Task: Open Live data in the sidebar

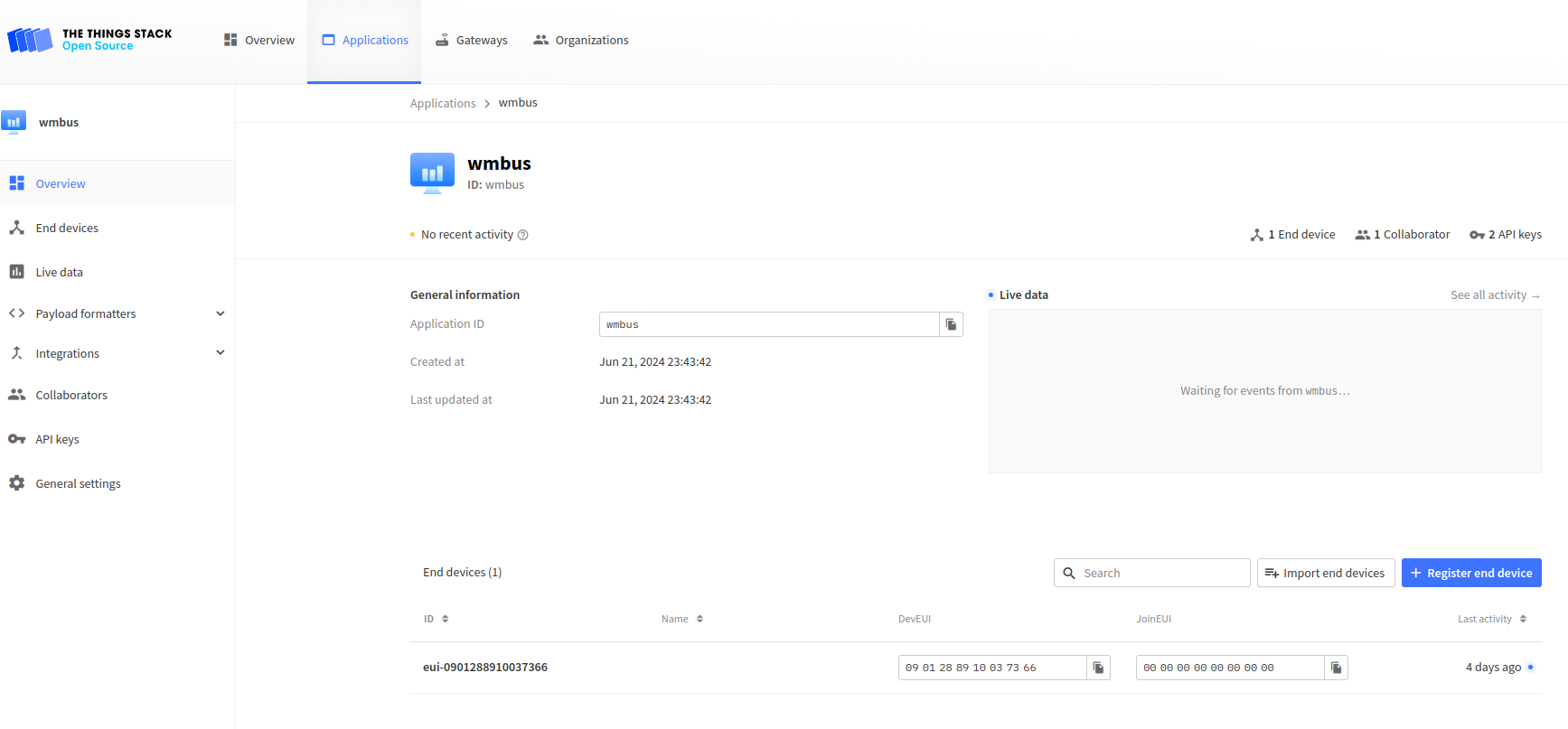Action: (59, 272)
